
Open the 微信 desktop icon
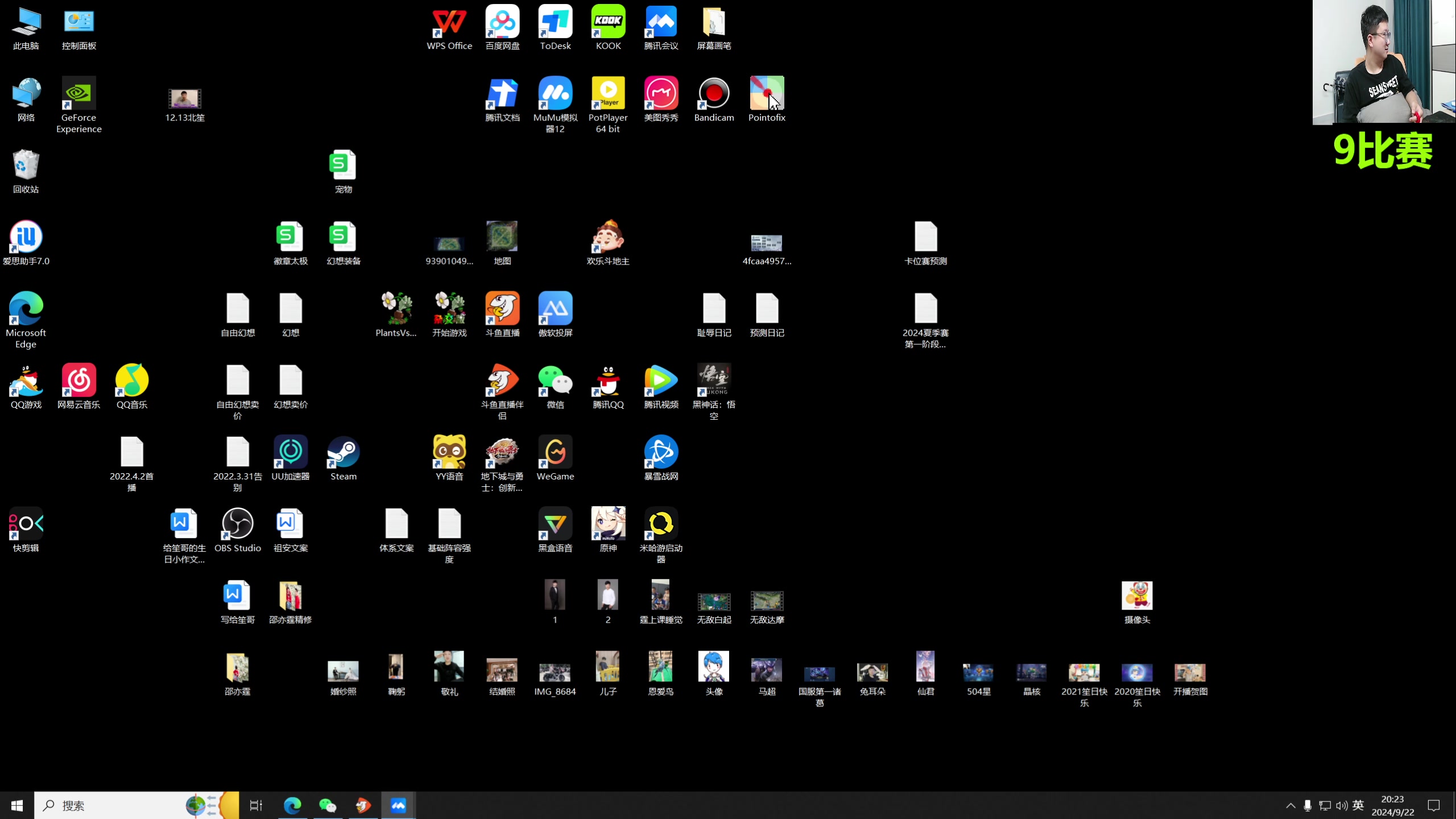pos(555,387)
